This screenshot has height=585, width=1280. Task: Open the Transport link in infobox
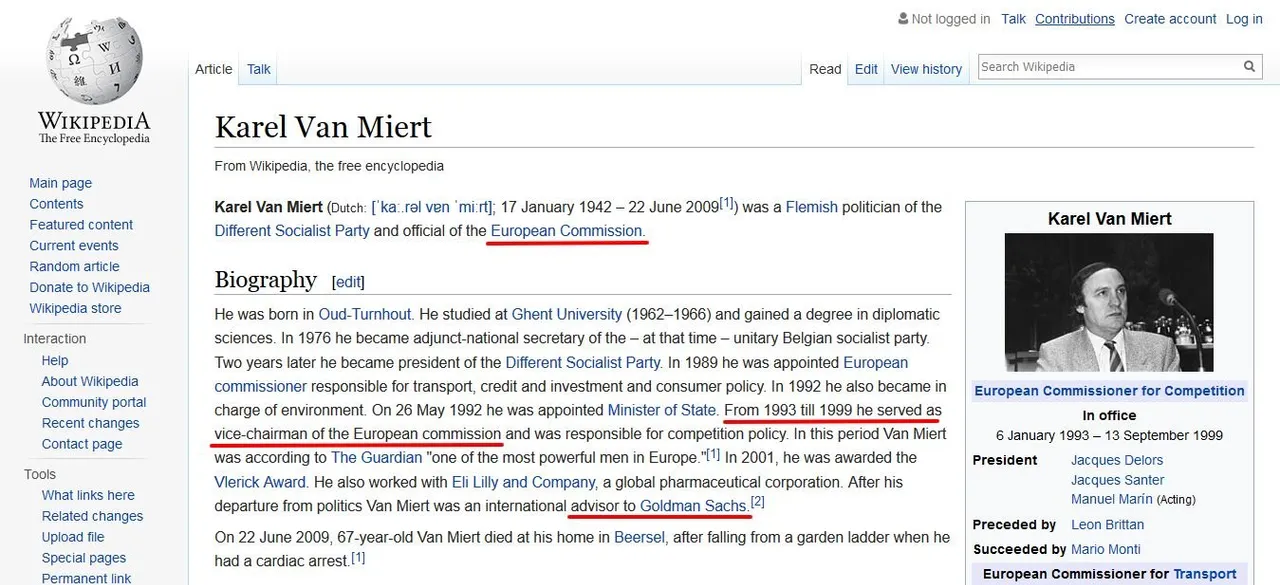(1205, 574)
